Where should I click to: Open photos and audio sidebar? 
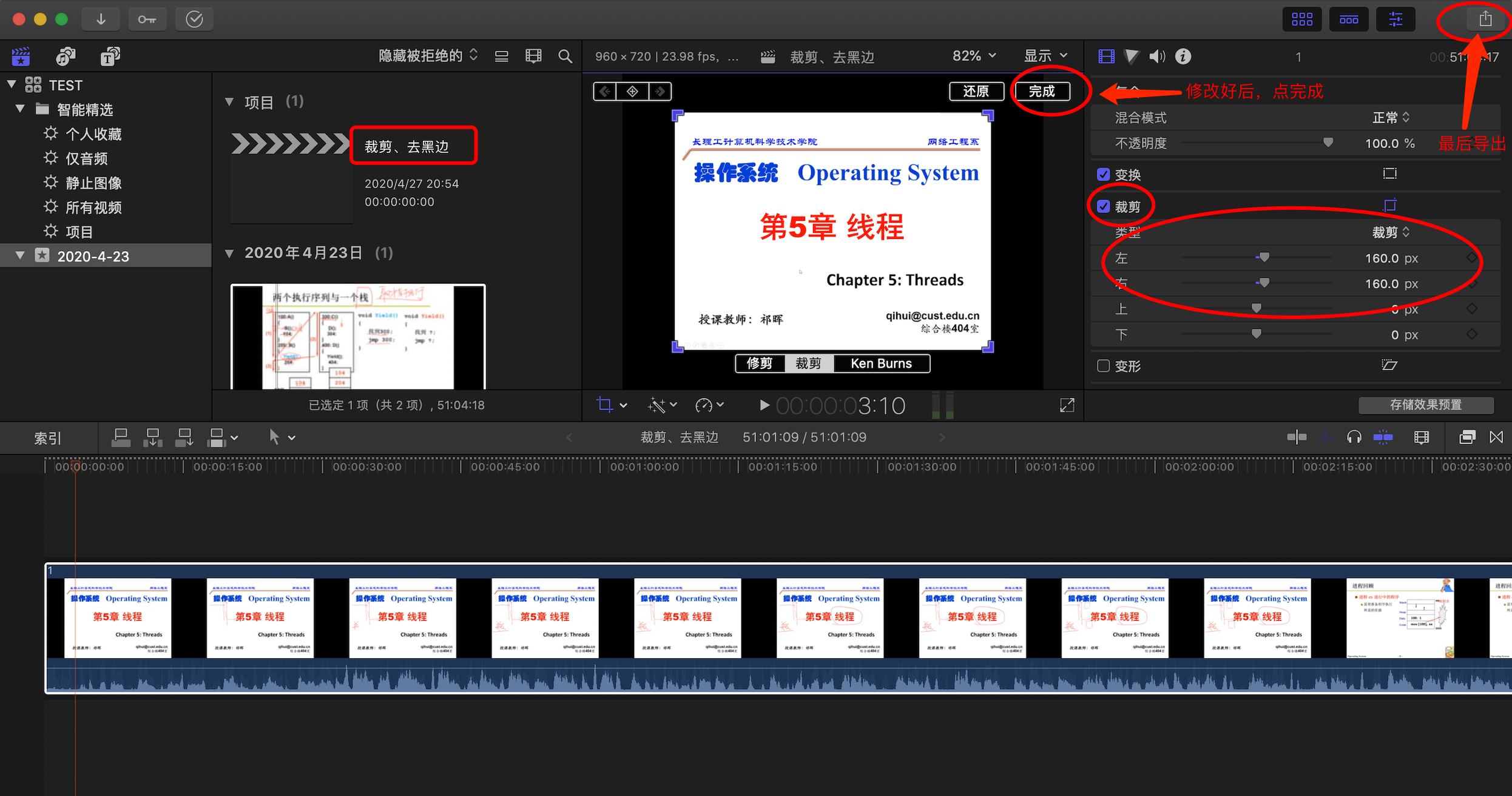pyautogui.click(x=66, y=56)
